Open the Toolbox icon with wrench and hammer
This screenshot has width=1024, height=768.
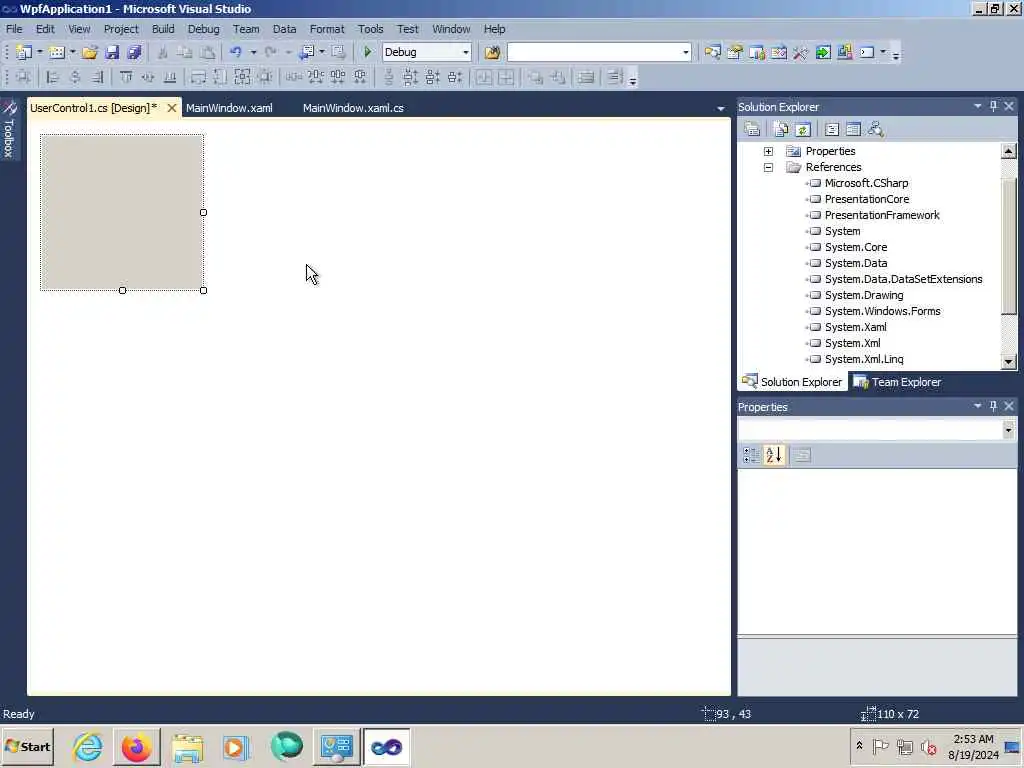(801, 52)
